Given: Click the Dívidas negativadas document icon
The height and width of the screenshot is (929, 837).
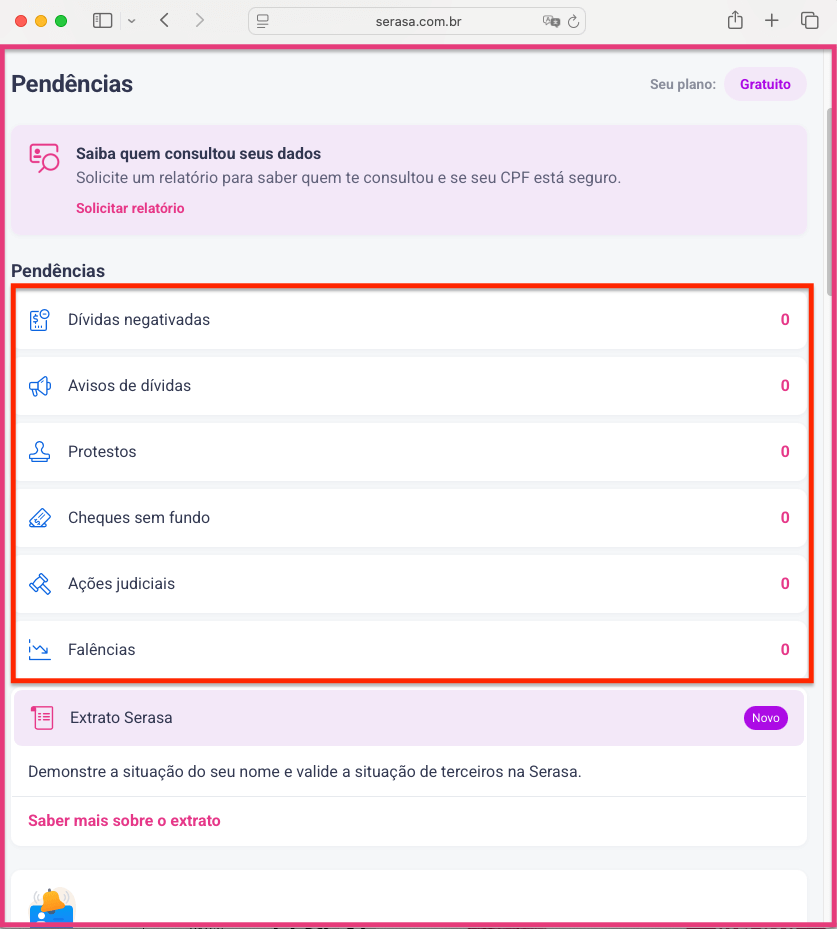Looking at the screenshot, I should 40,320.
